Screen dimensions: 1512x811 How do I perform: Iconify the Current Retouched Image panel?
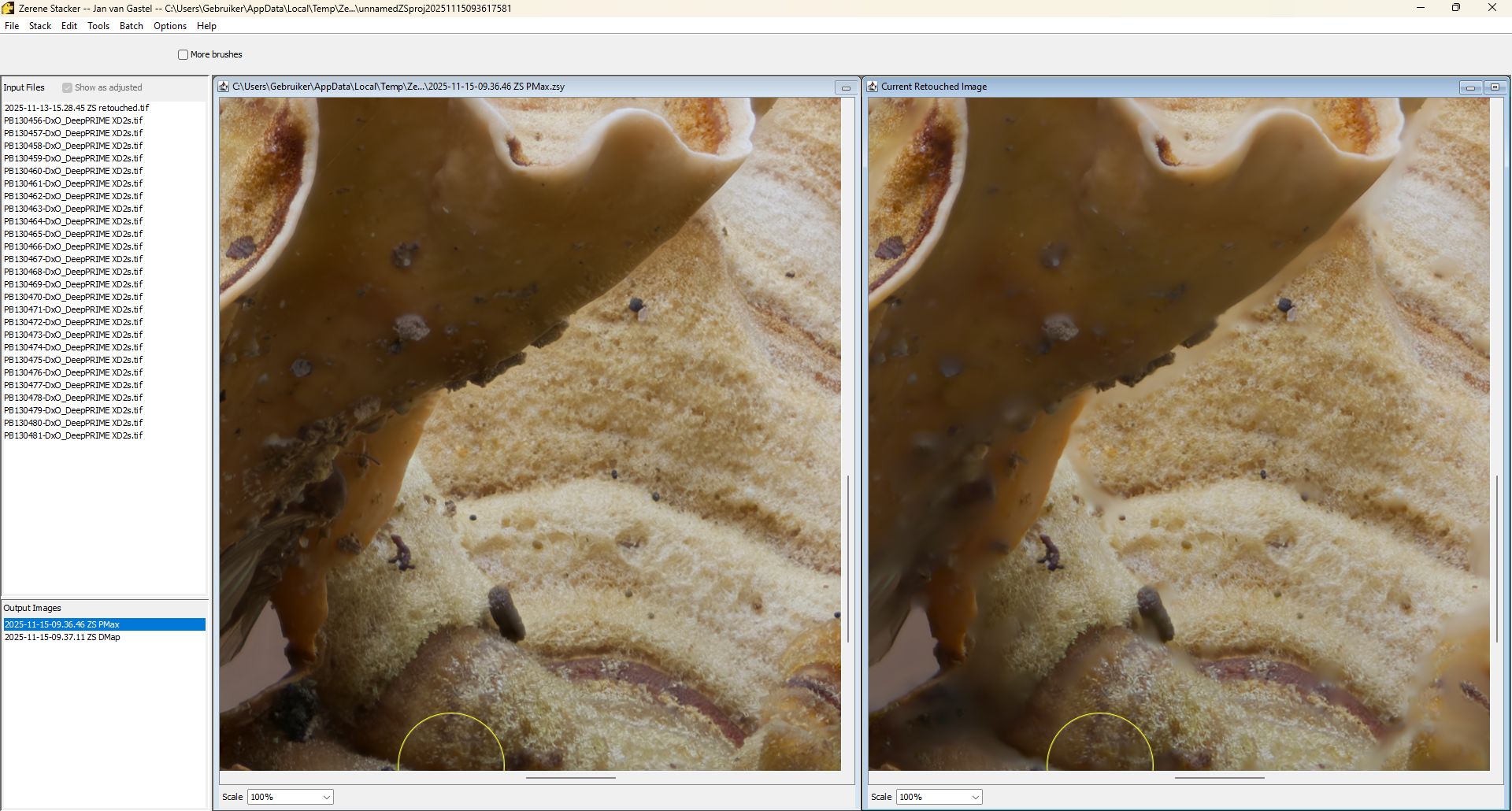(x=1469, y=87)
